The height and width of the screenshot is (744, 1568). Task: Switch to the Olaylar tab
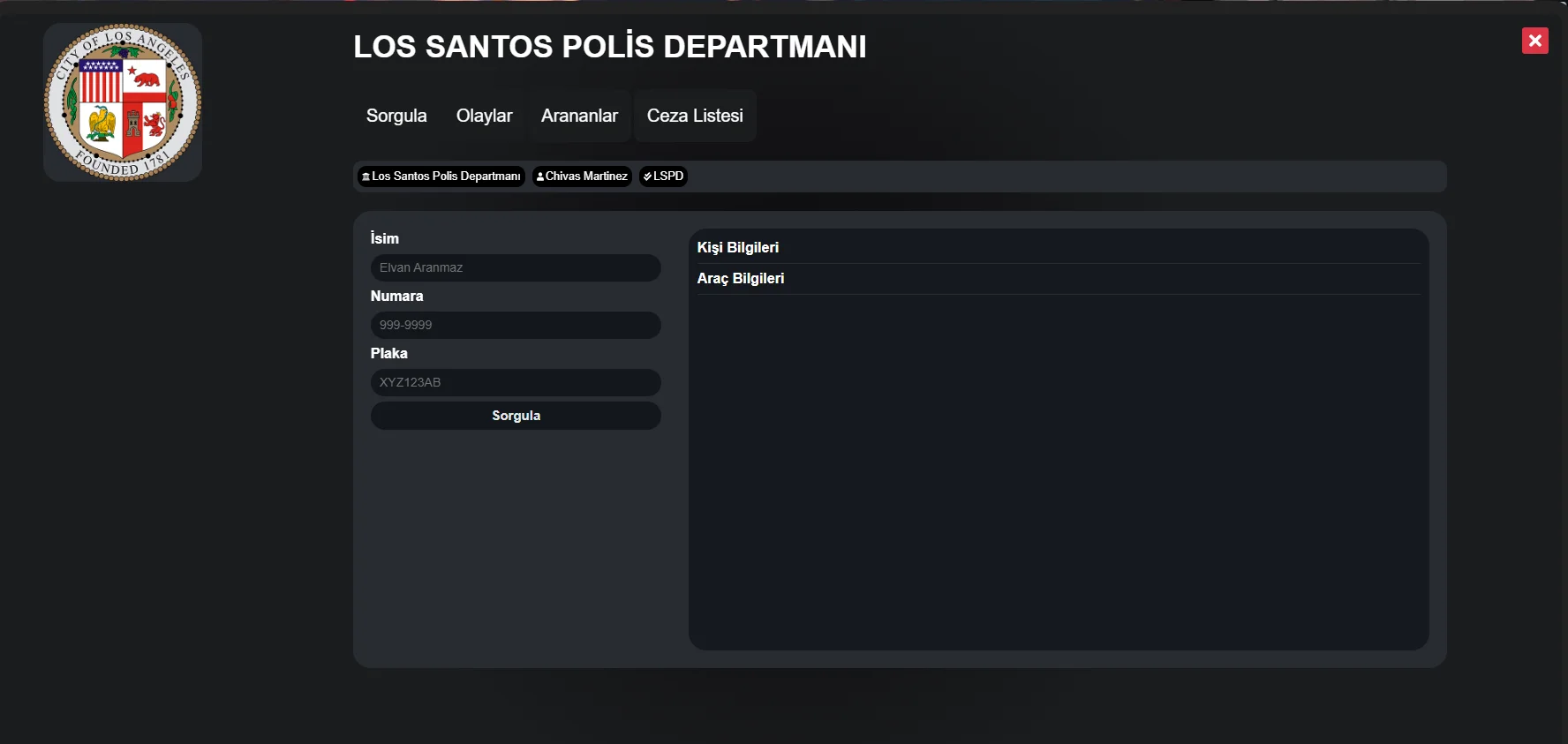coord(484,116)
